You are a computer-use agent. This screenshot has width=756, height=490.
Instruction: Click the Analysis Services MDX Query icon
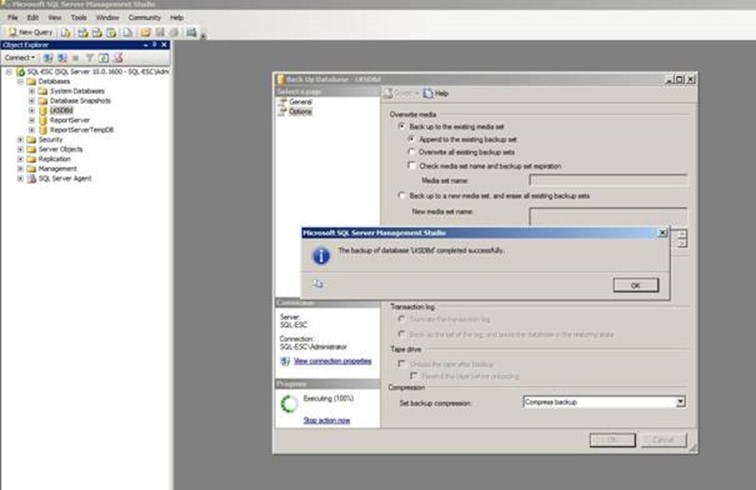(x=83, y=32)
